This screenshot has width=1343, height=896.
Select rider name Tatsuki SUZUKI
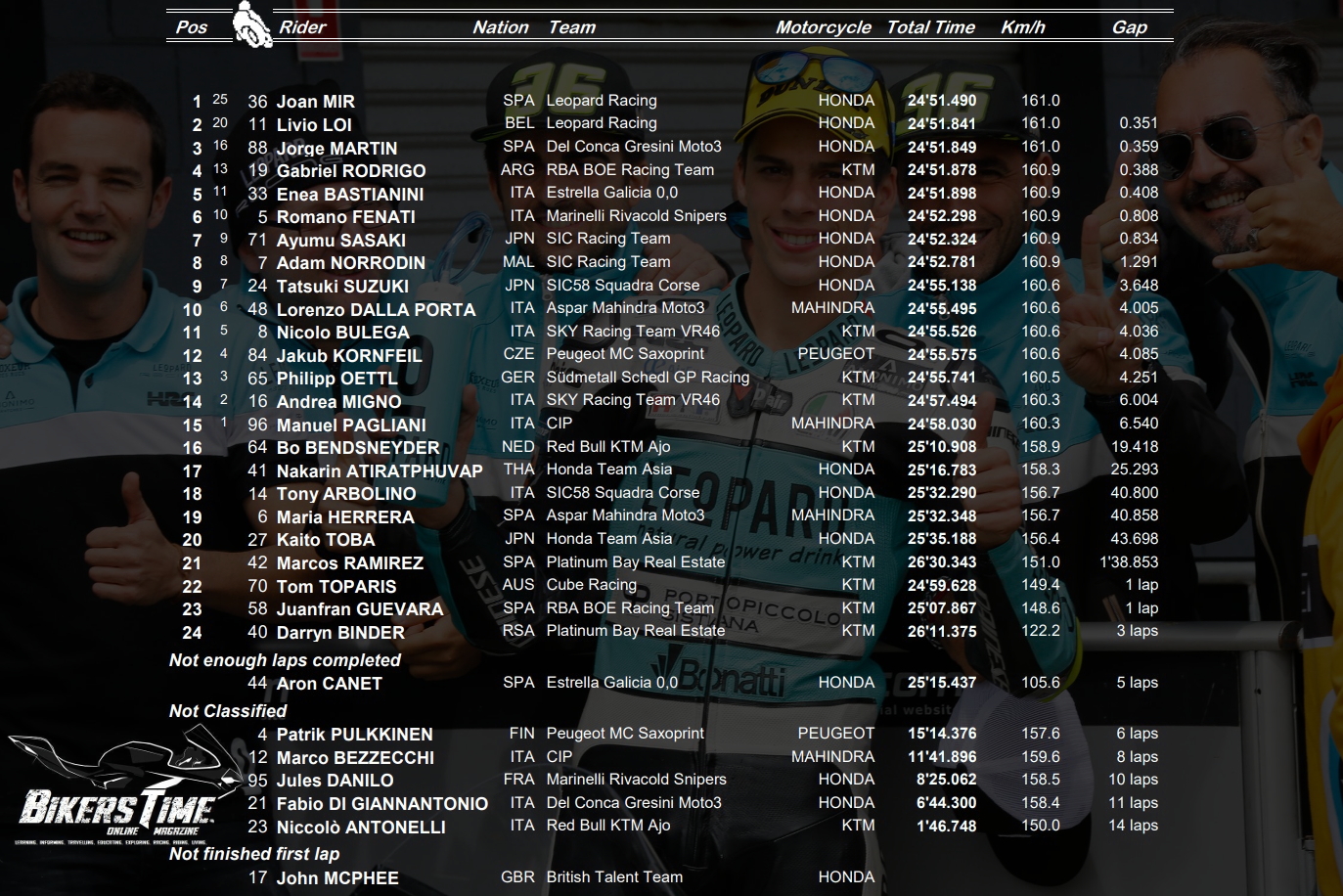tap(342, 287)
